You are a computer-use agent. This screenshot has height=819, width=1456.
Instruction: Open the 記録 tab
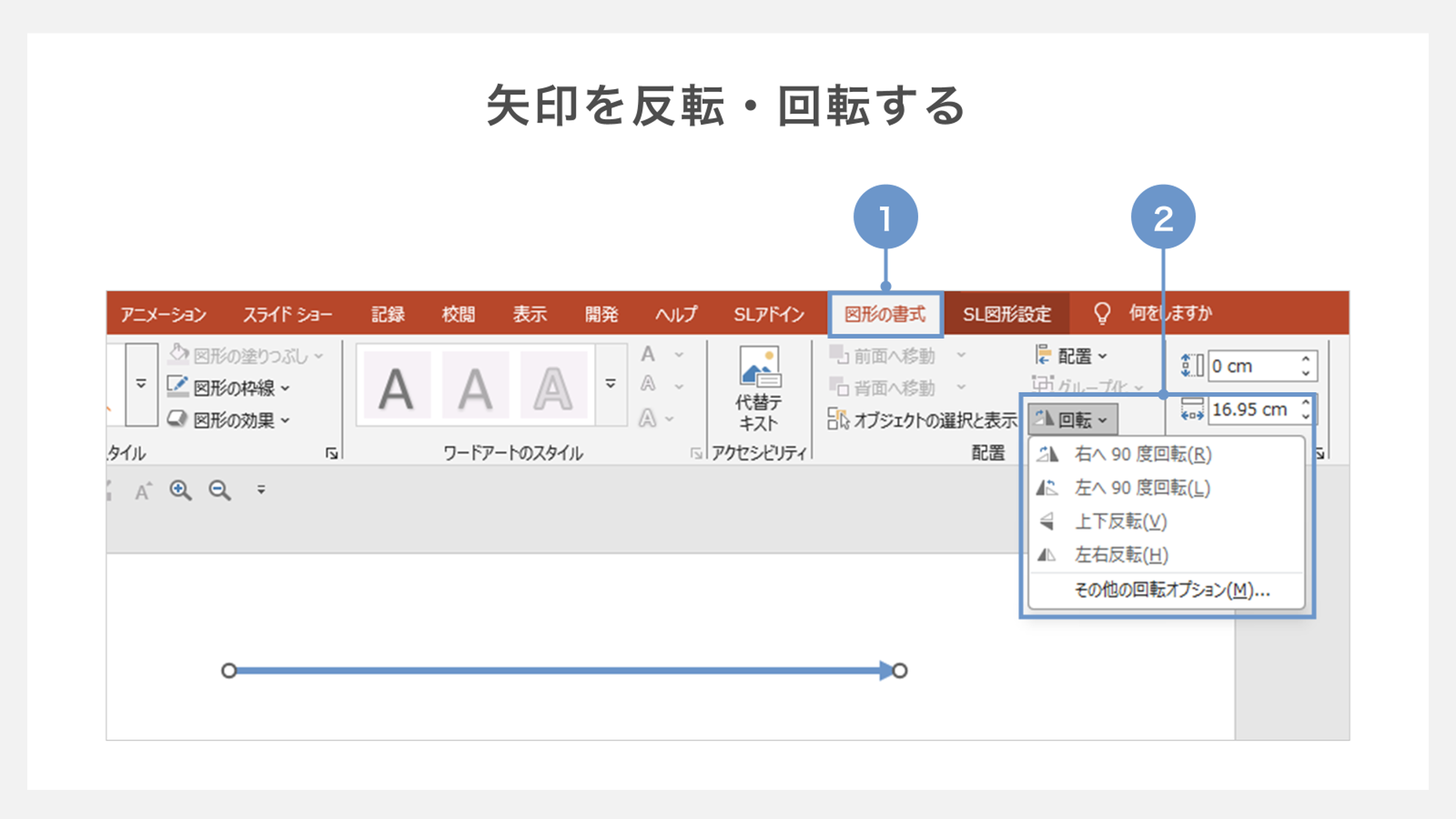(388, 315)
